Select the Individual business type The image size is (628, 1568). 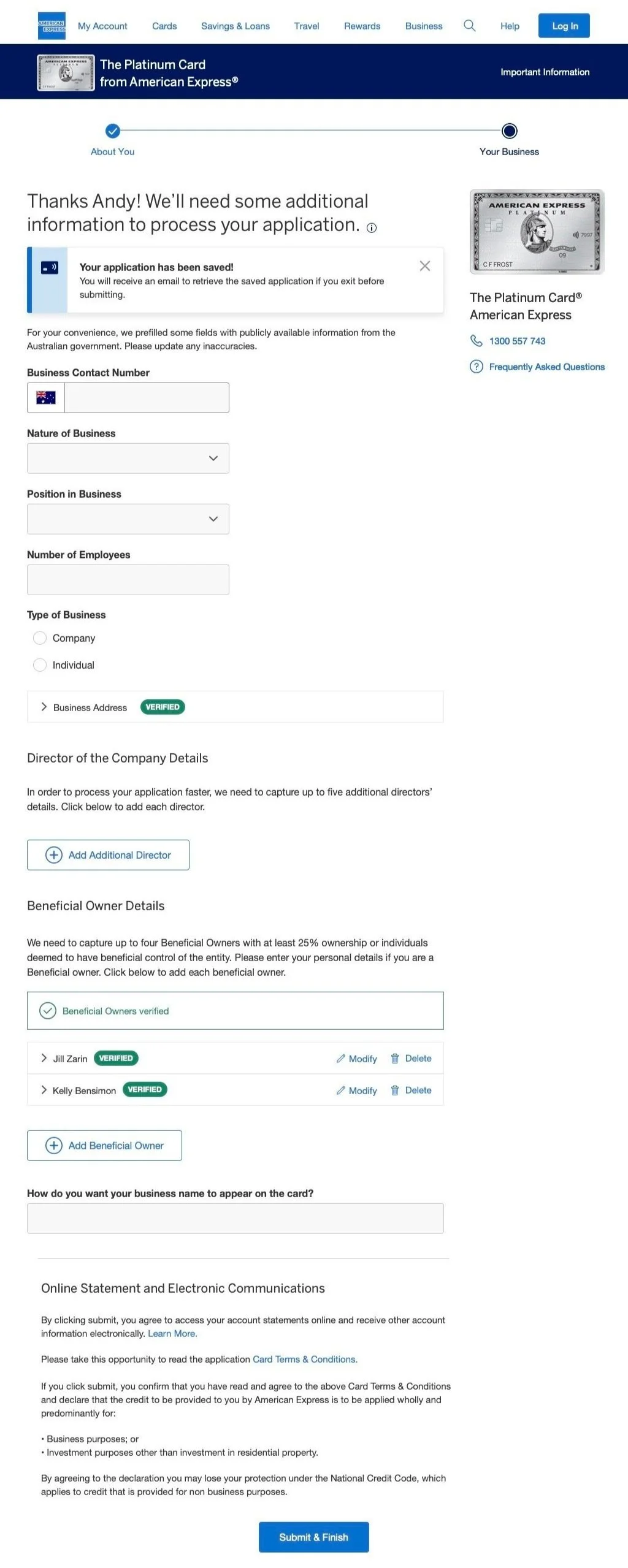[40, 665]
